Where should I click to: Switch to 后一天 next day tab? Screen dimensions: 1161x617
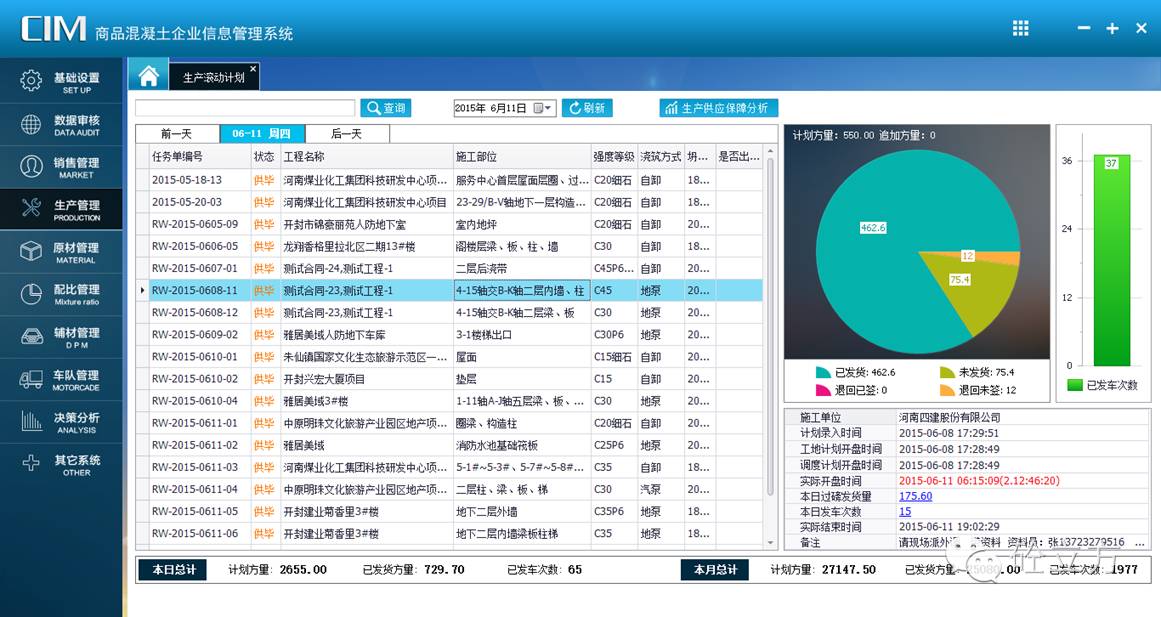pos(346,134)
